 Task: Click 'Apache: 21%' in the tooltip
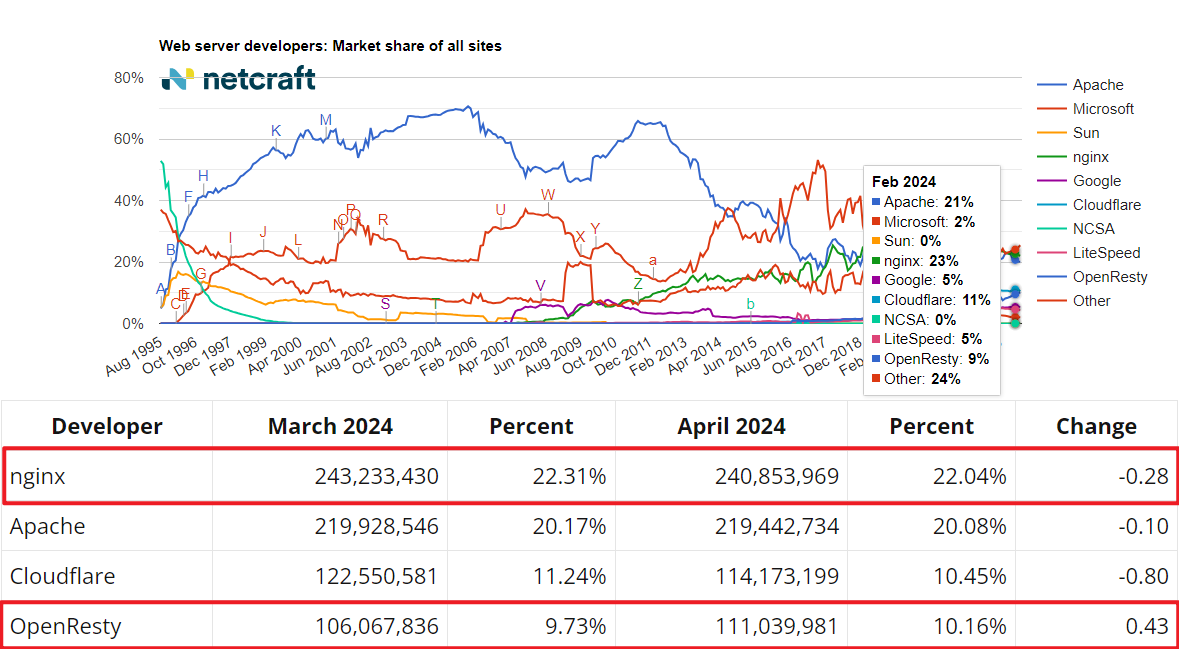(x=923, y=202)
